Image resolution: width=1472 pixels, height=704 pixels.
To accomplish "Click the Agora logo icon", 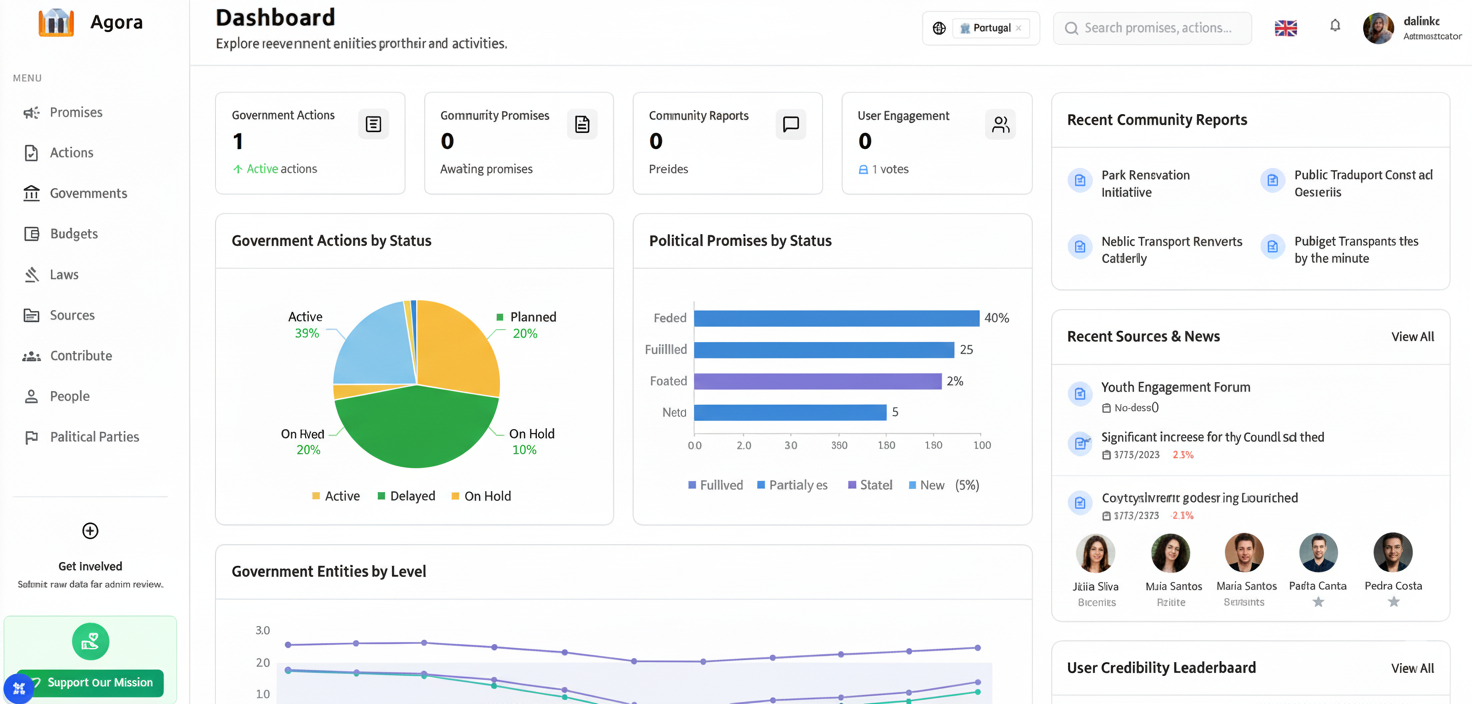I will 56,23.
